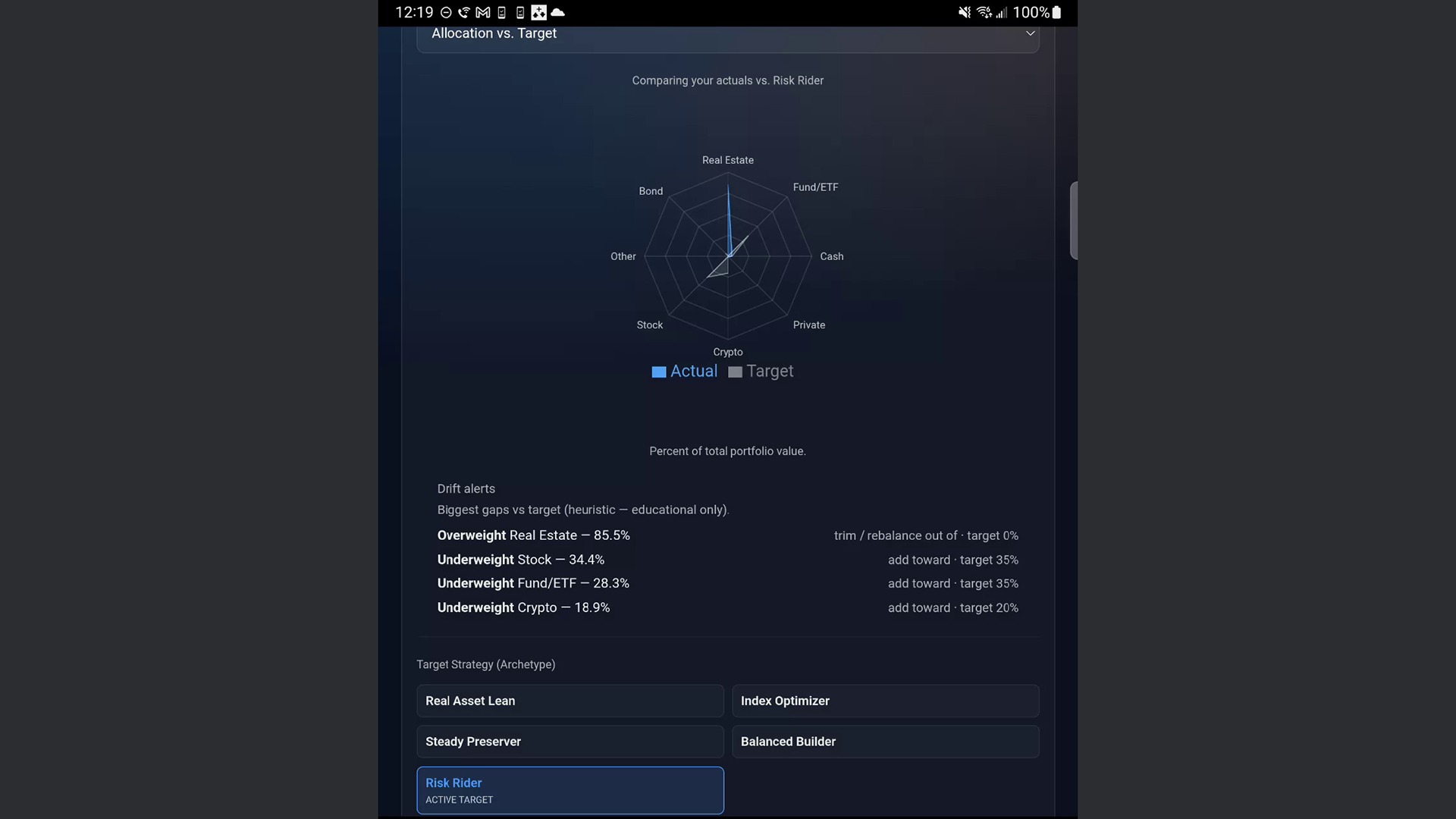Tap the Gmail notification icon

pos(482,12)
